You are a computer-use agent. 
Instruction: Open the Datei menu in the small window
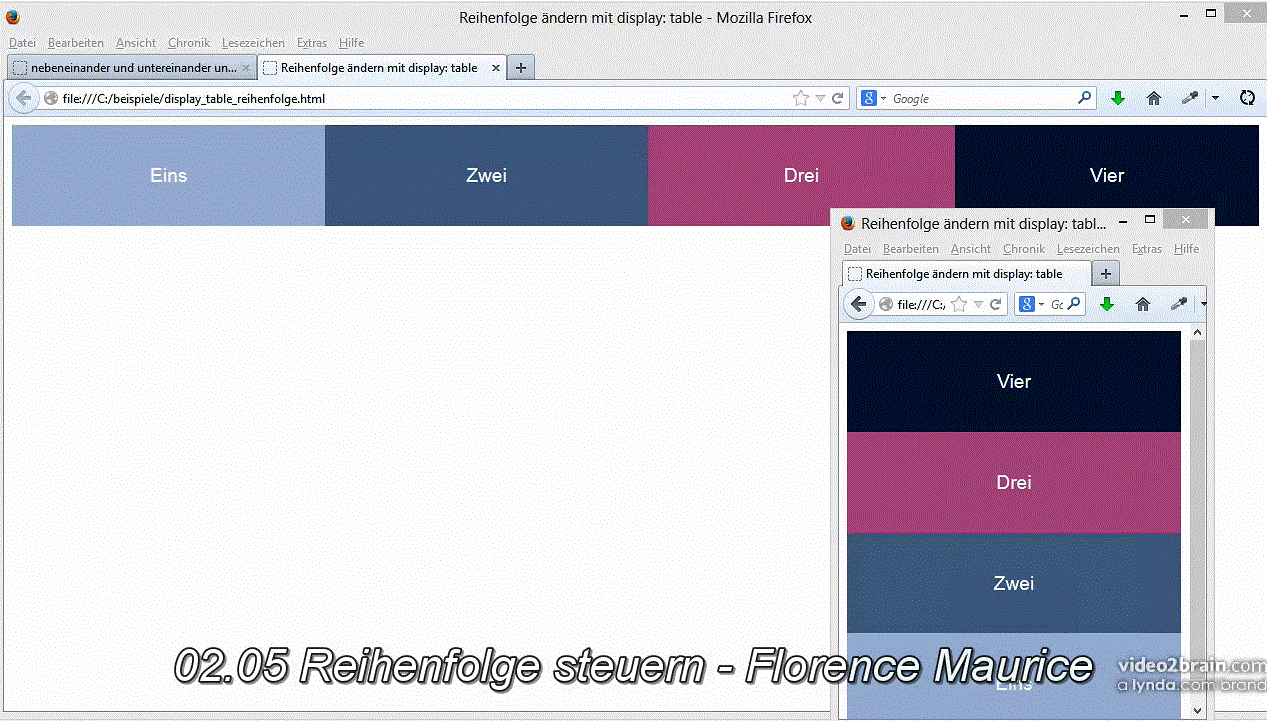[857, 249]
